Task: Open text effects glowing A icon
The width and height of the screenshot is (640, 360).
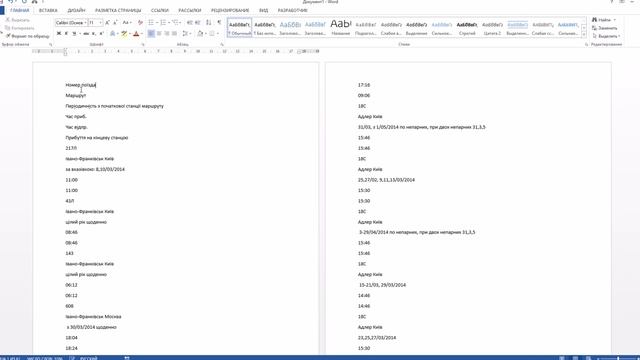Action: pos(113,33)
